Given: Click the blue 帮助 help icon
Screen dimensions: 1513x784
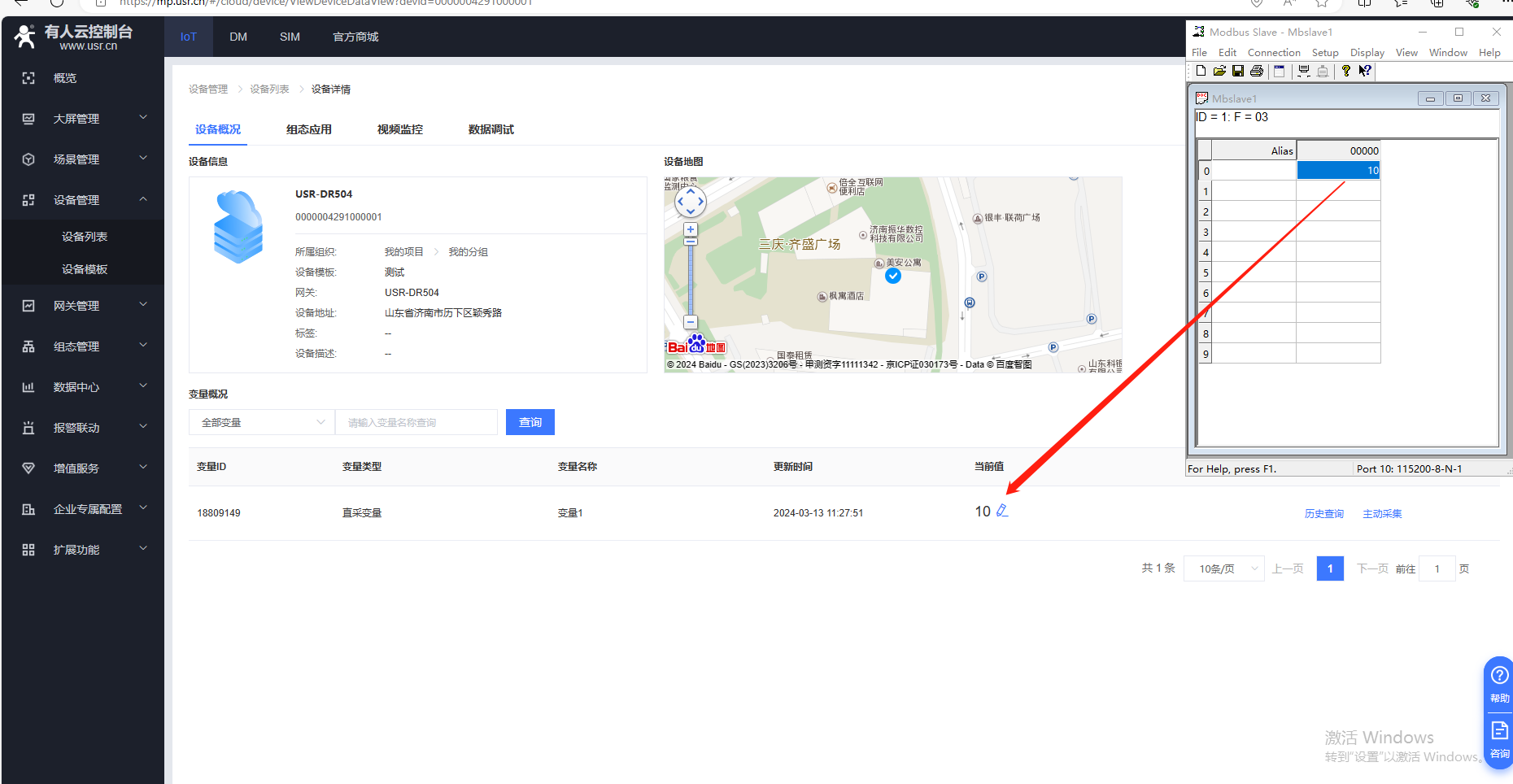Looking at the screenshot, I should pyautogui.click(x=1499, y=683).
